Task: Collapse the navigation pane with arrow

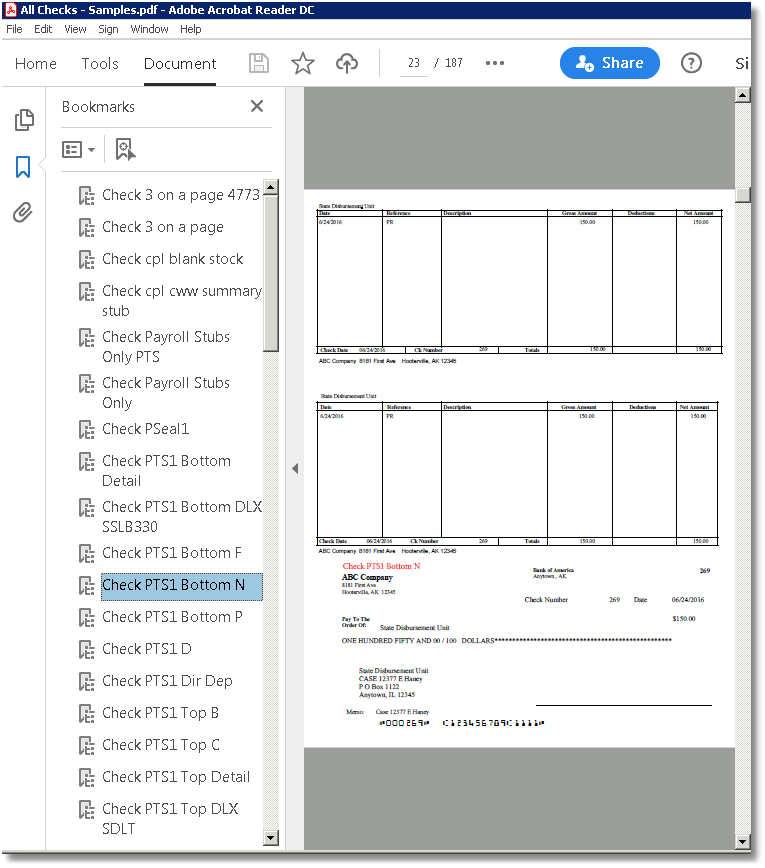Action: coord(295,468)
